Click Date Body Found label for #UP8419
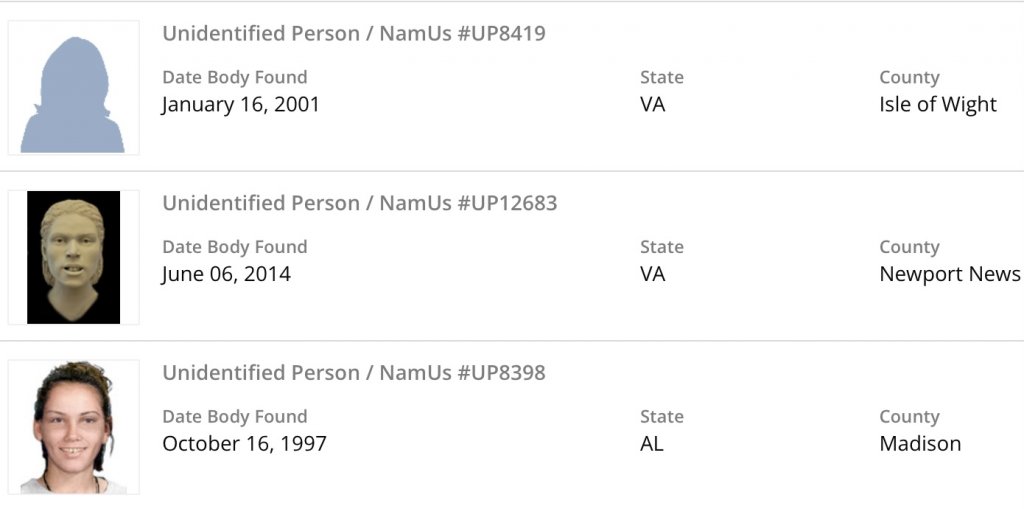The image size is (1024, 509). point(235,78)
